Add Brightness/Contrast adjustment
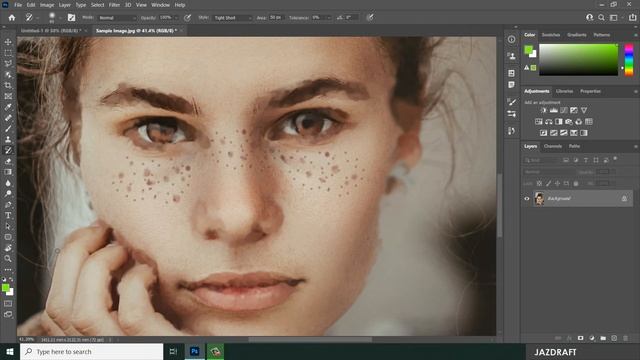This screenshot has width=640, height=360. pos(543,110)
